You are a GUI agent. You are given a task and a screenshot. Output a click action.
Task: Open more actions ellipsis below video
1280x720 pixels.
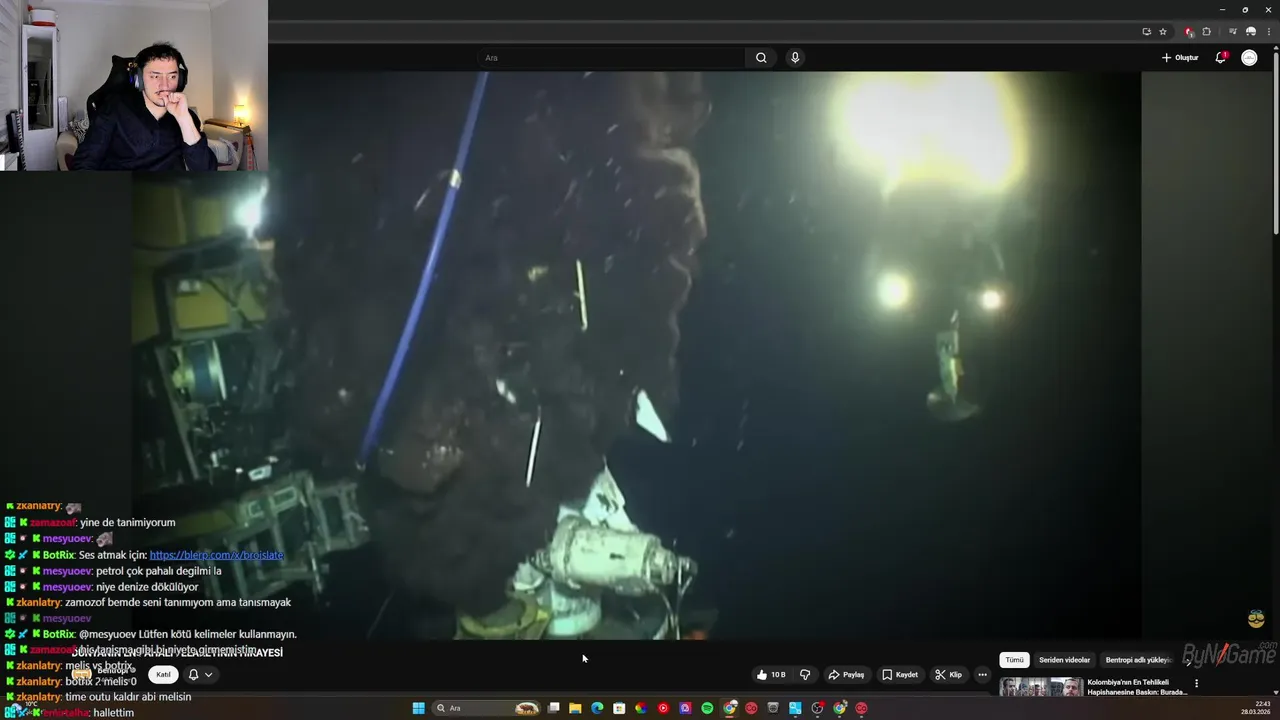pos(982,675)
